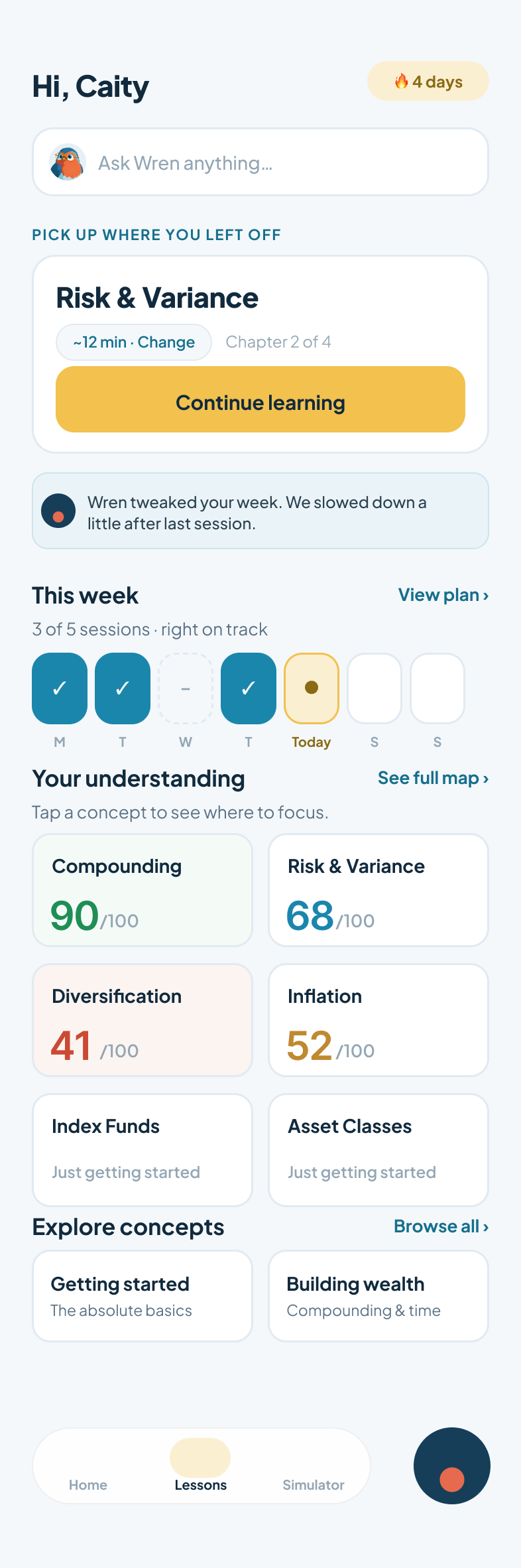This screenshot has height=1568, width=521.
Task: Tap the floating round Wren assistant button
Action: pos(452,1466)
